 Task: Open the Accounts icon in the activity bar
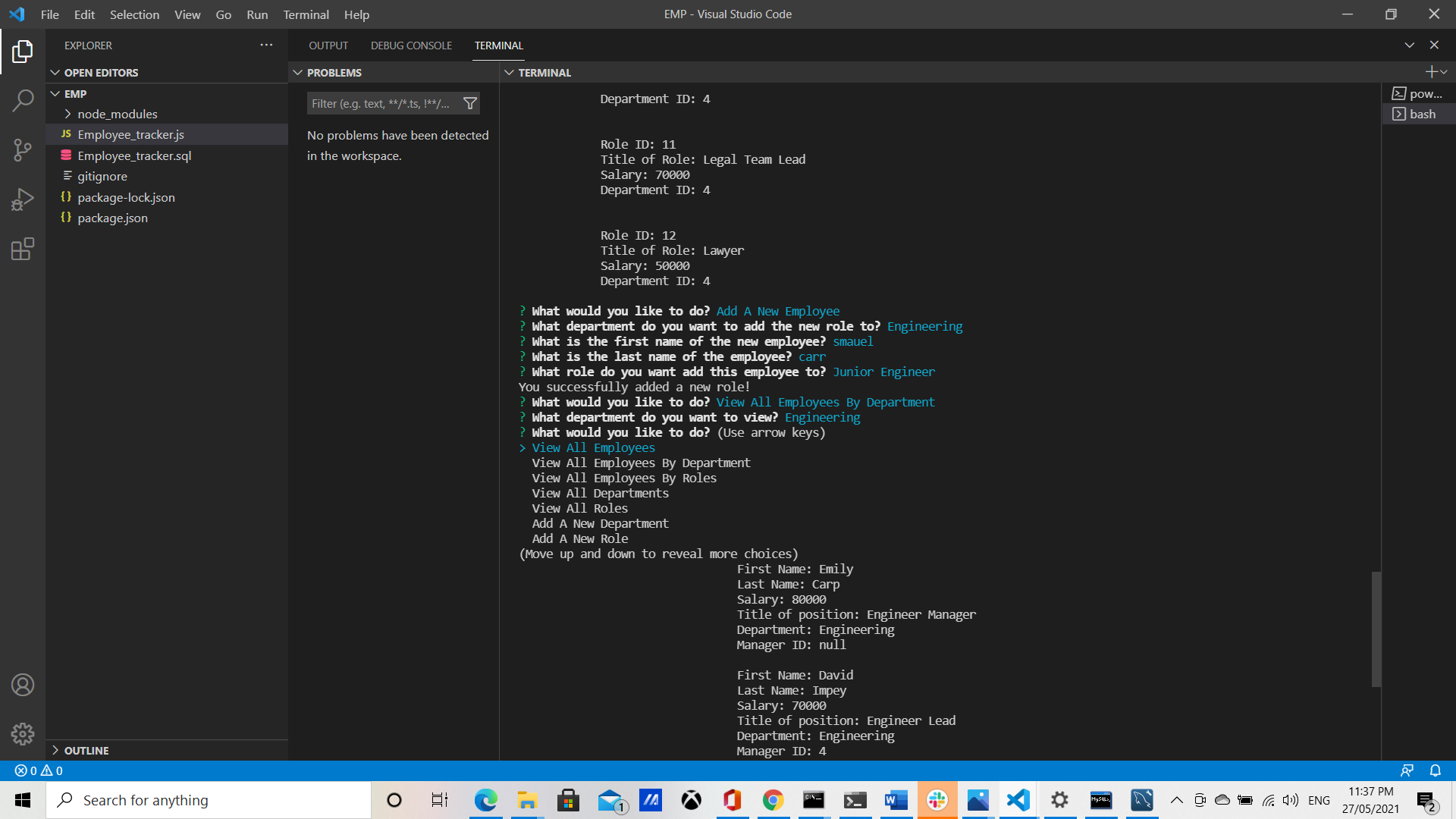(23, 685)
